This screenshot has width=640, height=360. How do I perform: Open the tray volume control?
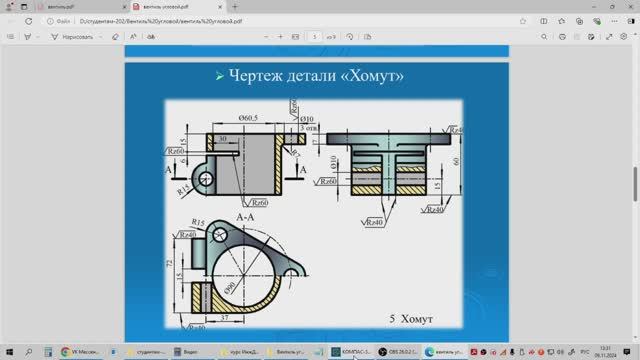[560, 352]
